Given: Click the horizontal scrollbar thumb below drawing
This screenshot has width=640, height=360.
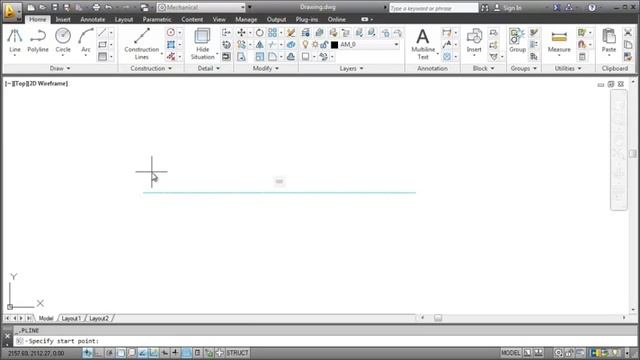Looking at the screenshot, I should click(438, 318).
